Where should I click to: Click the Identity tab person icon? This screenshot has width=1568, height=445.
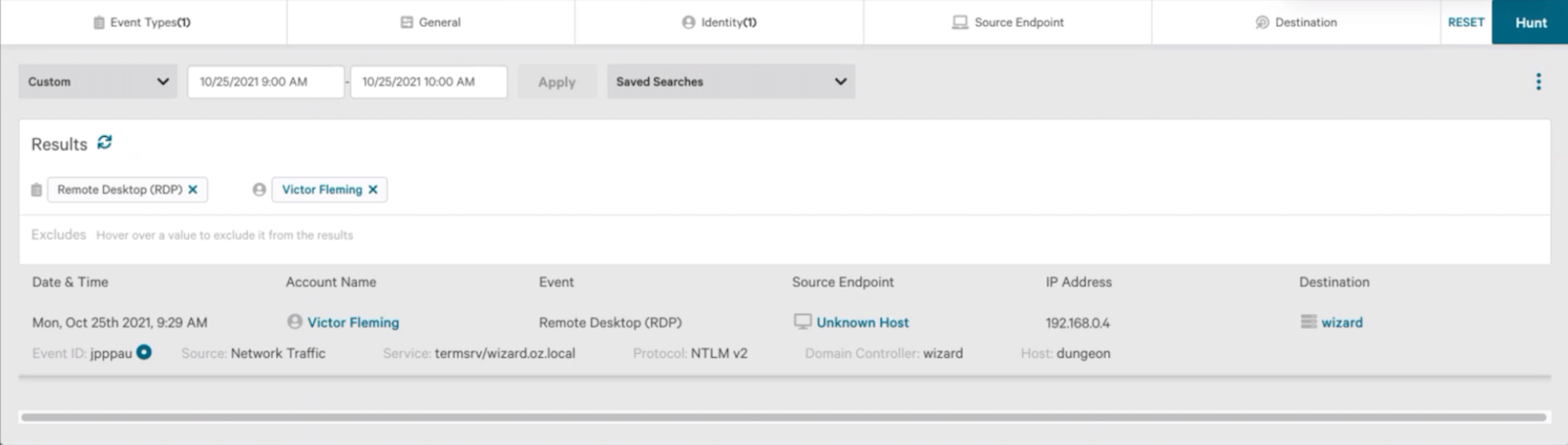click(x=688, y=22)
